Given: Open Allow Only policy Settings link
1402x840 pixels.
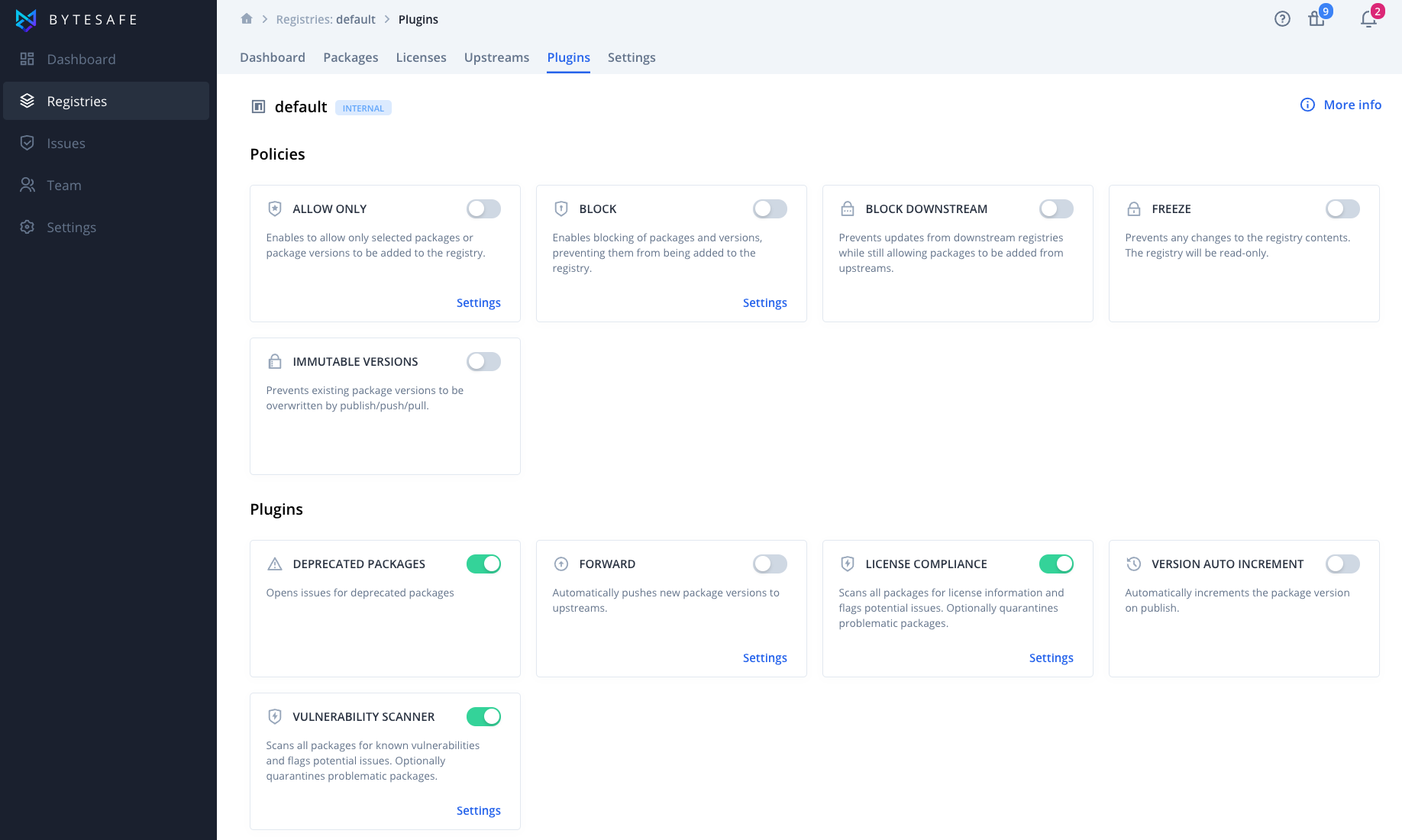Looking at the screenshot, I should click(478, 302).
